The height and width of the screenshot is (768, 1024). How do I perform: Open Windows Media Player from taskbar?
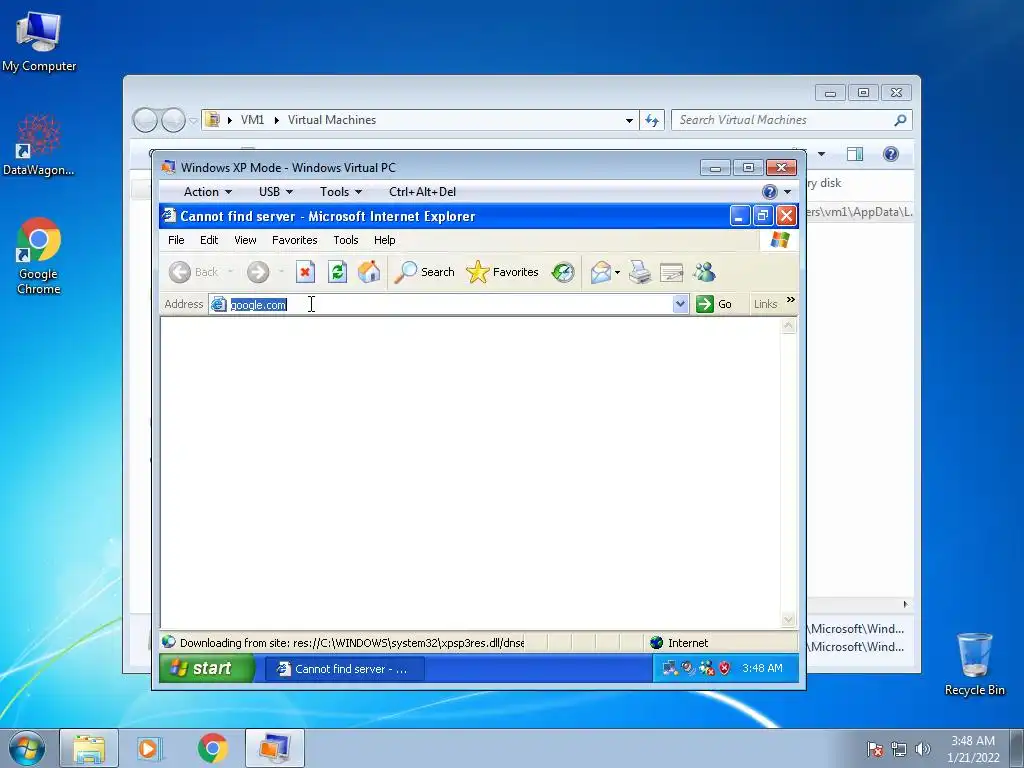[x=150, y=748]
